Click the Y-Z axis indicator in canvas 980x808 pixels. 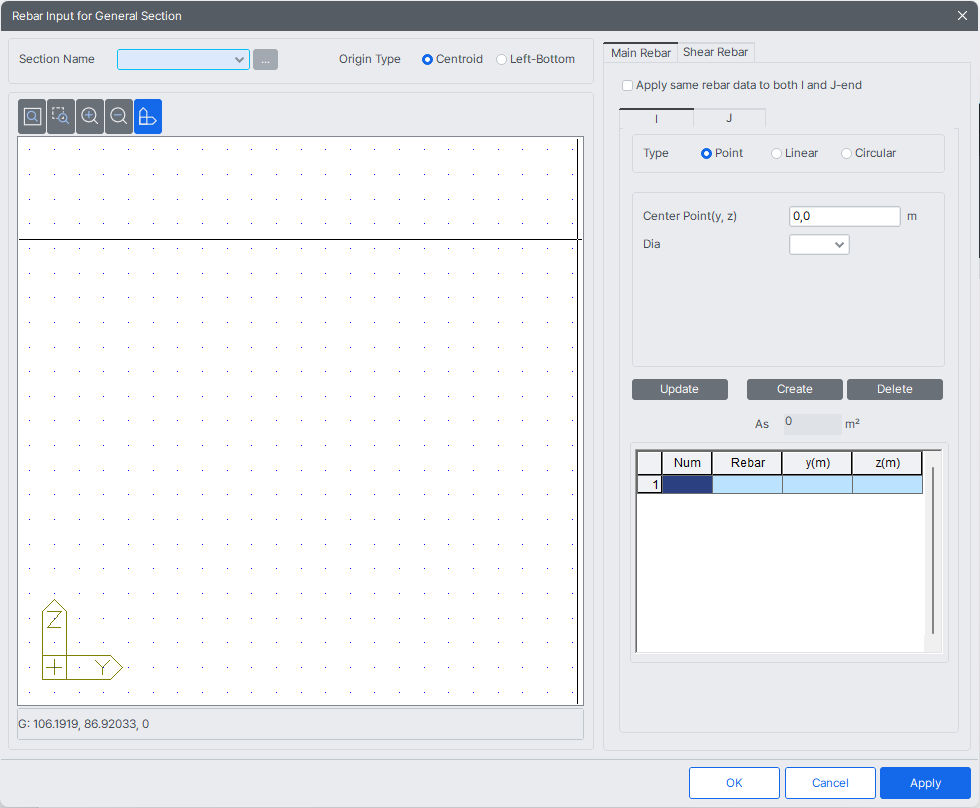click(82, 640)
